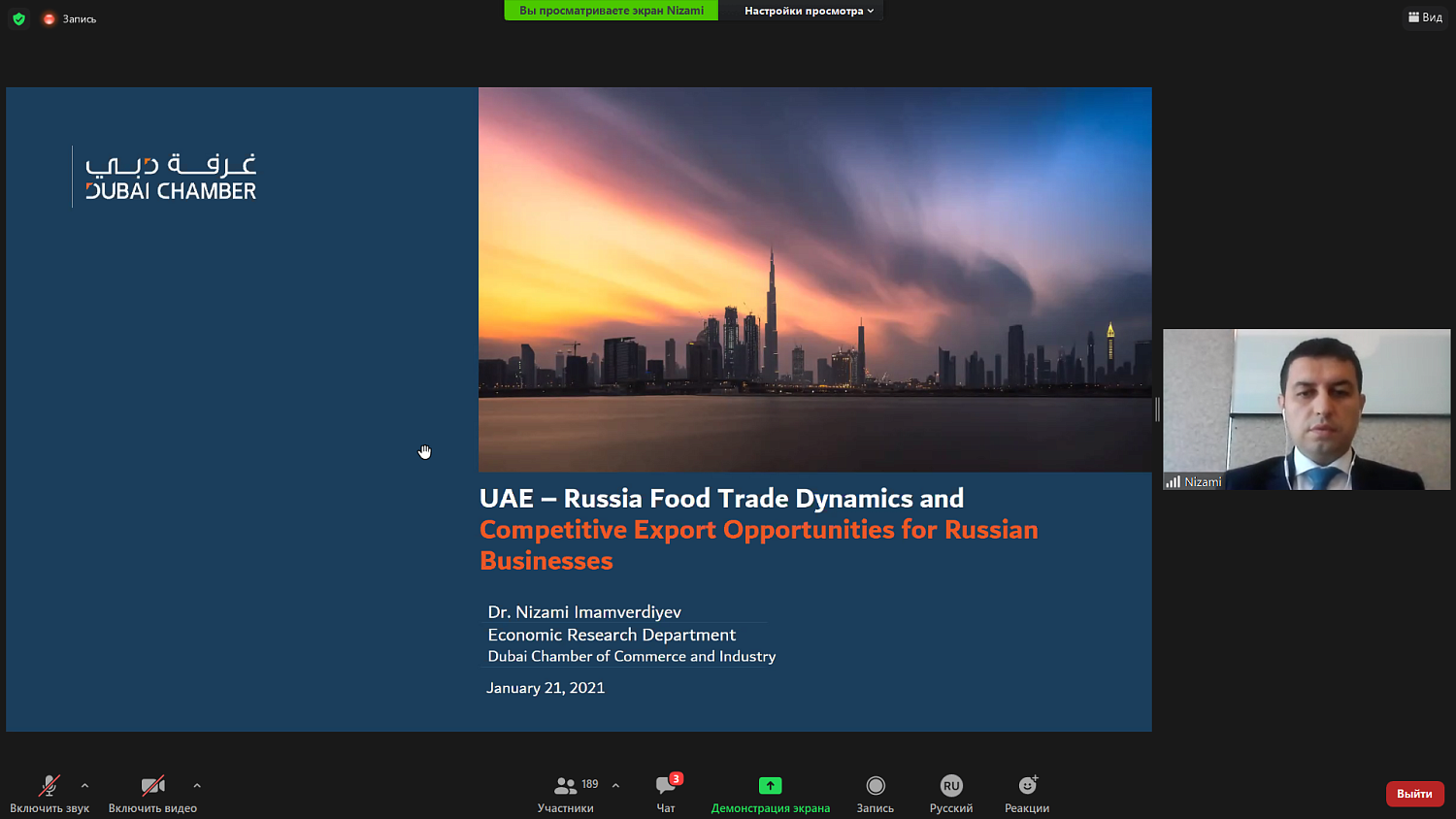Image resolution: width=1456 pixels, height=819 pixels.
Task: Click 'Economic Research Department' text
Action: click(612, 635)
